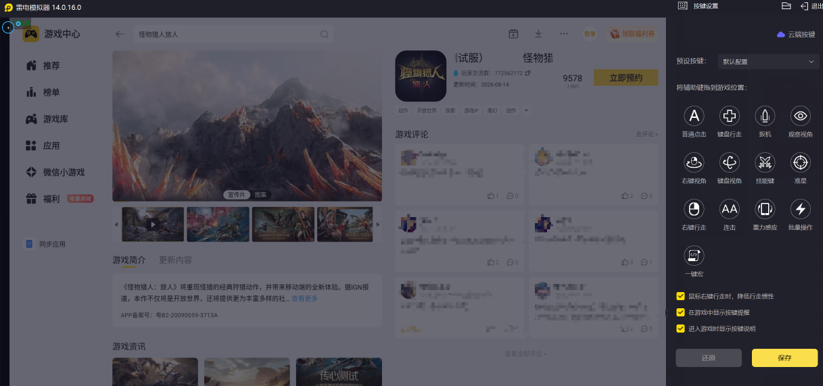Collapse the key settings panel side handle
Image resolution: width=823 pixels, height=386 pixels.
667,312
